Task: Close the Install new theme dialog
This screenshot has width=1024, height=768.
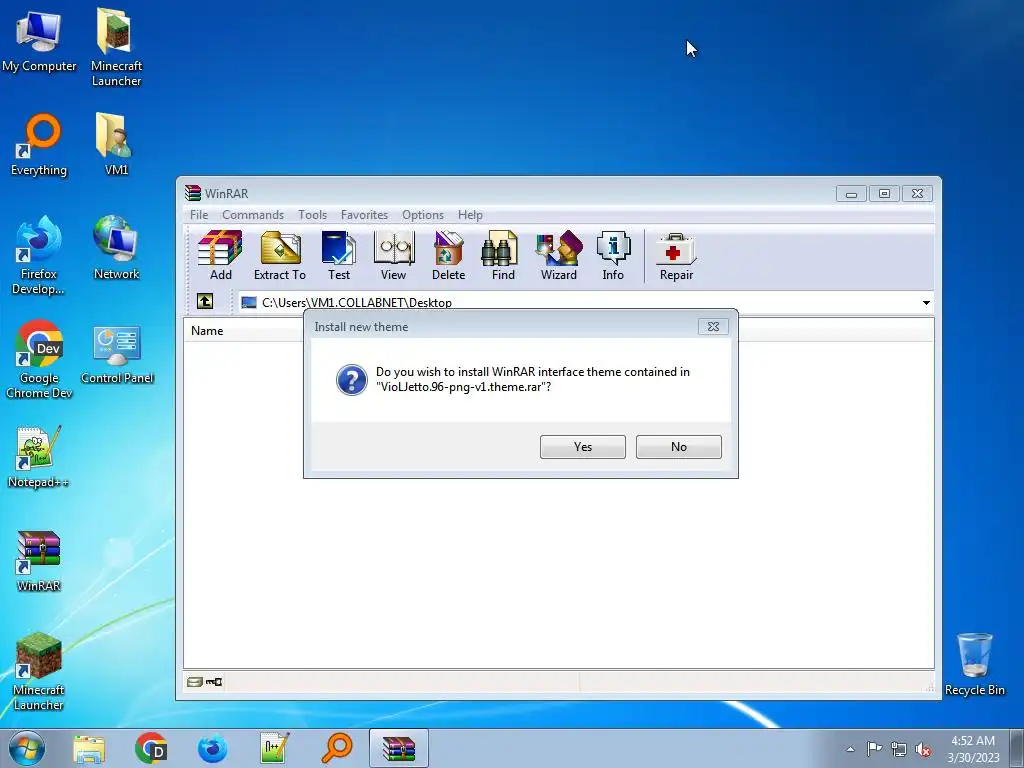Action: tap(713, 327)
